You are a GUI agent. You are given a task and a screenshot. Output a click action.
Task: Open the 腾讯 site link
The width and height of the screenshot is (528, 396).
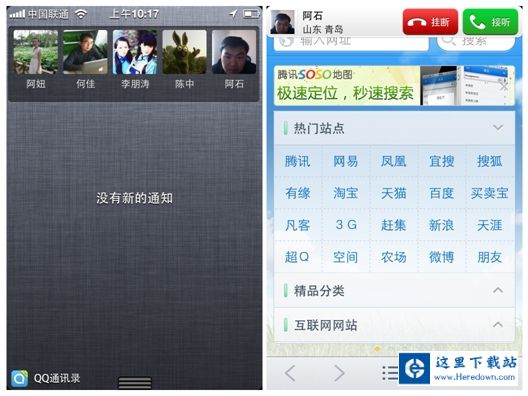pos(297,161)
